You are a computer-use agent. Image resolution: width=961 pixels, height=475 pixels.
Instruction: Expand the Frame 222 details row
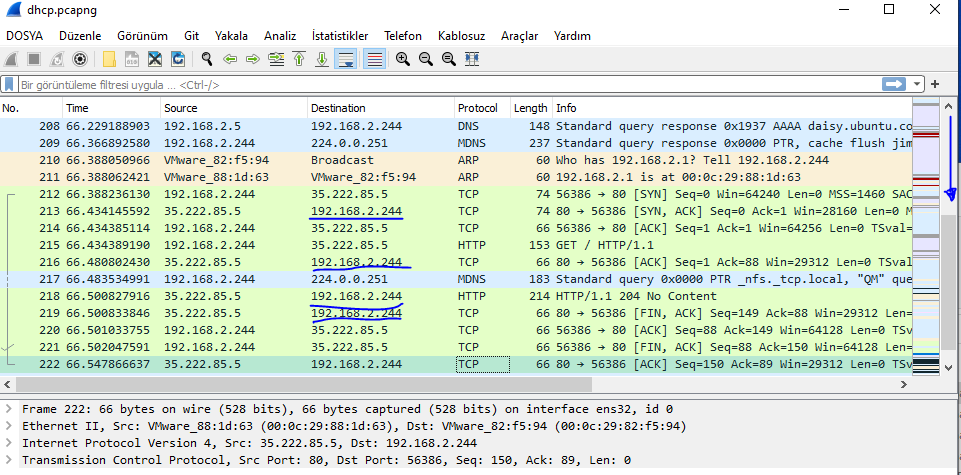(8, 409)
